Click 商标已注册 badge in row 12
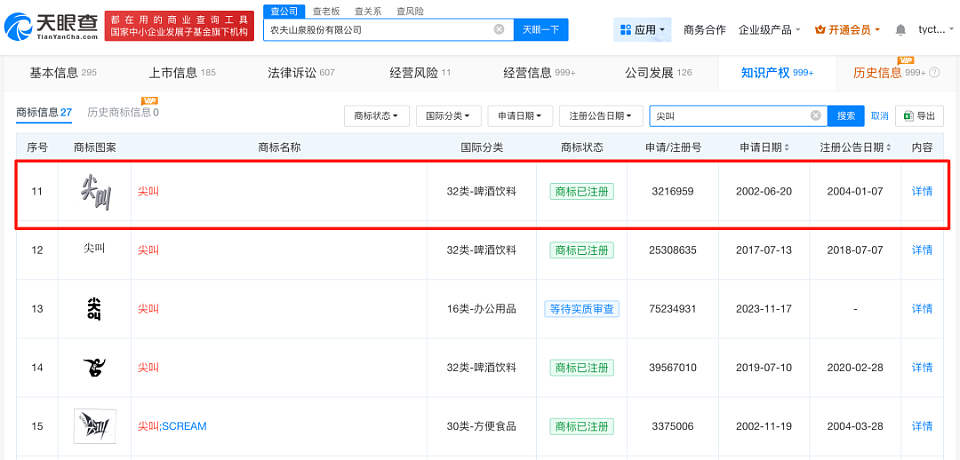 pos(582,250)
